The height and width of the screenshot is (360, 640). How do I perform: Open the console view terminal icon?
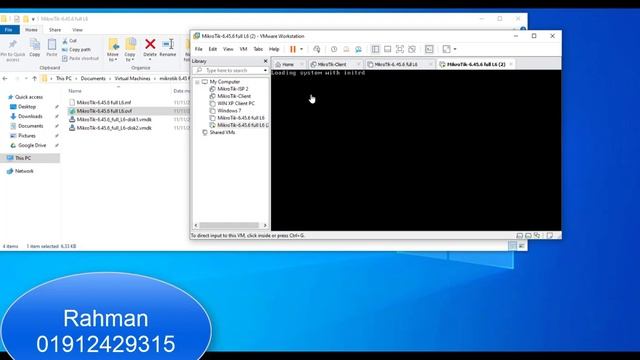tap(429, 49)
